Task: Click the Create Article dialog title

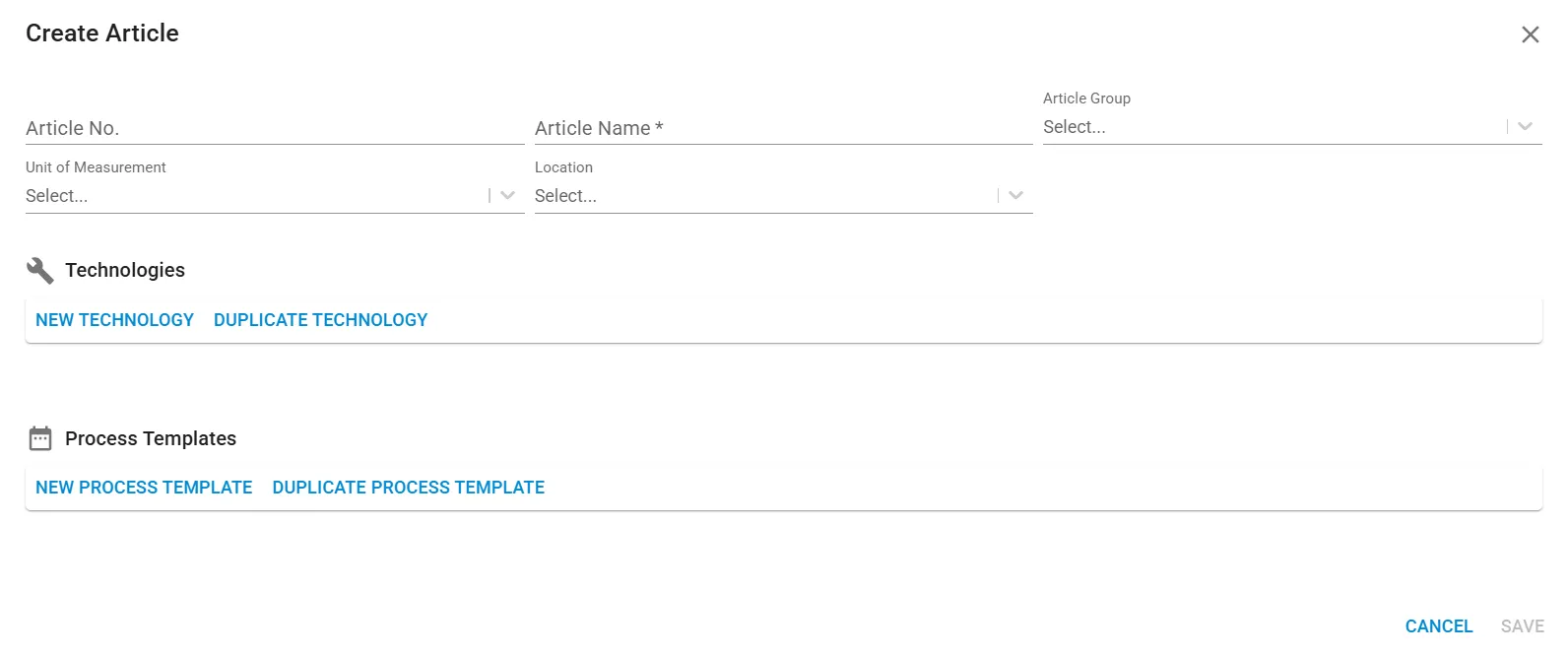Action: [102, 33]
